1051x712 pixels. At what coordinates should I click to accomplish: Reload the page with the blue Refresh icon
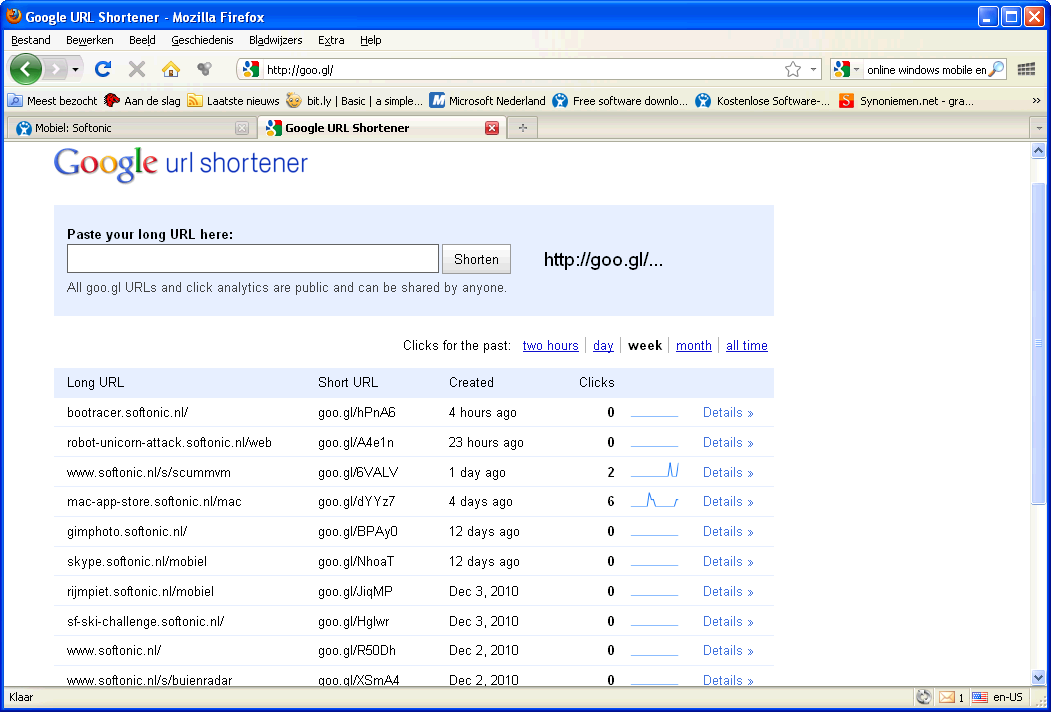click(x=103, y=69)
